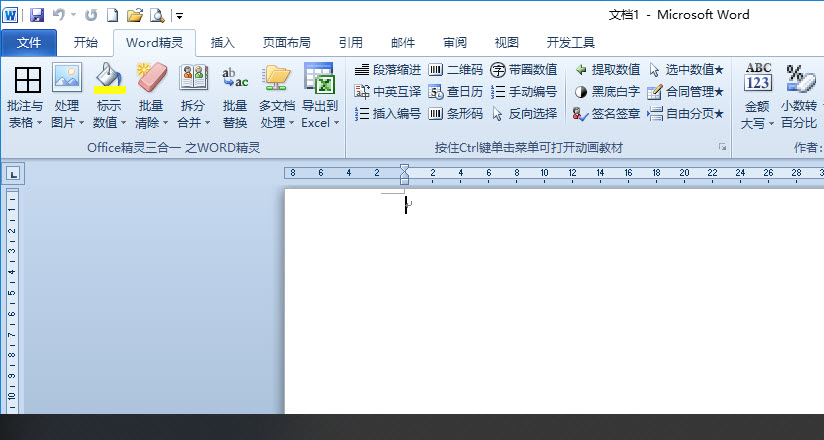Click the 自由分页★ button
This screenshot has height=440, width=824.
click(686, 114)
